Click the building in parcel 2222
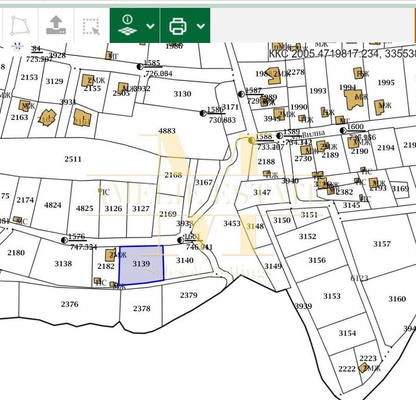The image size is (416, 400). coord(363,368)
